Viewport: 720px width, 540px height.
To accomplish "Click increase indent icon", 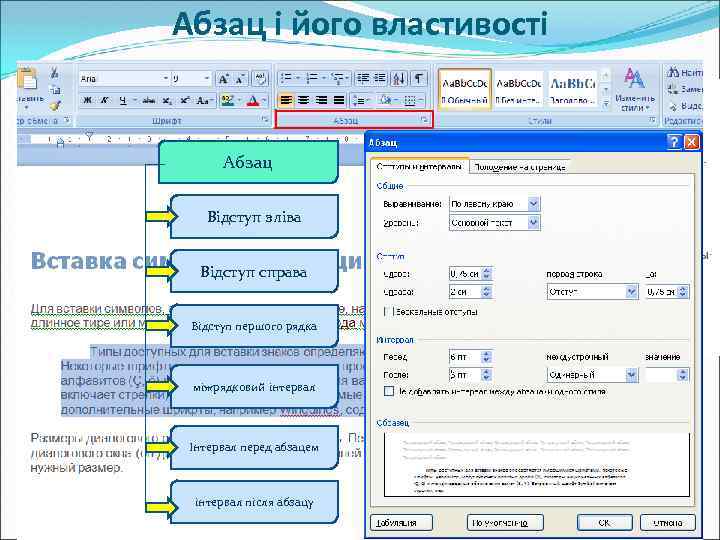I will 379,78.
